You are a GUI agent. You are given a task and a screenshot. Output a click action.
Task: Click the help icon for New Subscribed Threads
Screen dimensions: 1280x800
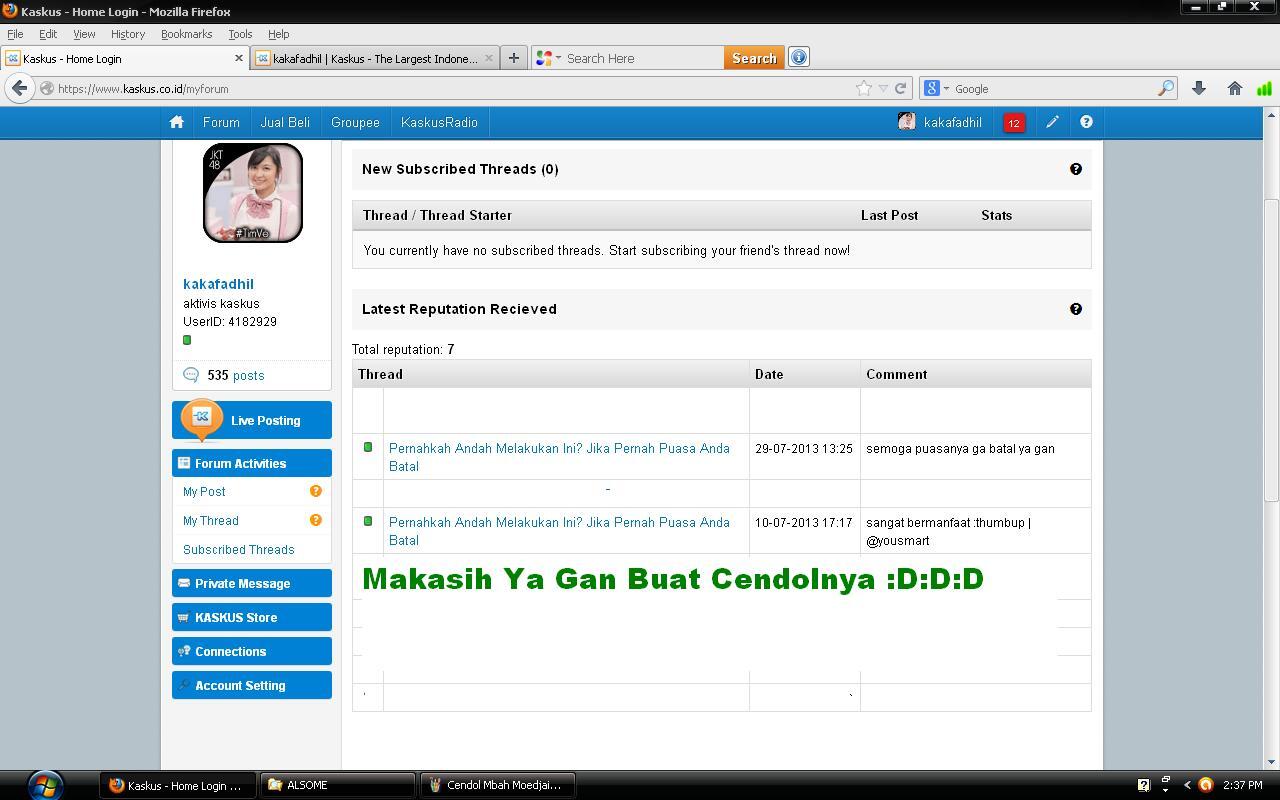1076,169
